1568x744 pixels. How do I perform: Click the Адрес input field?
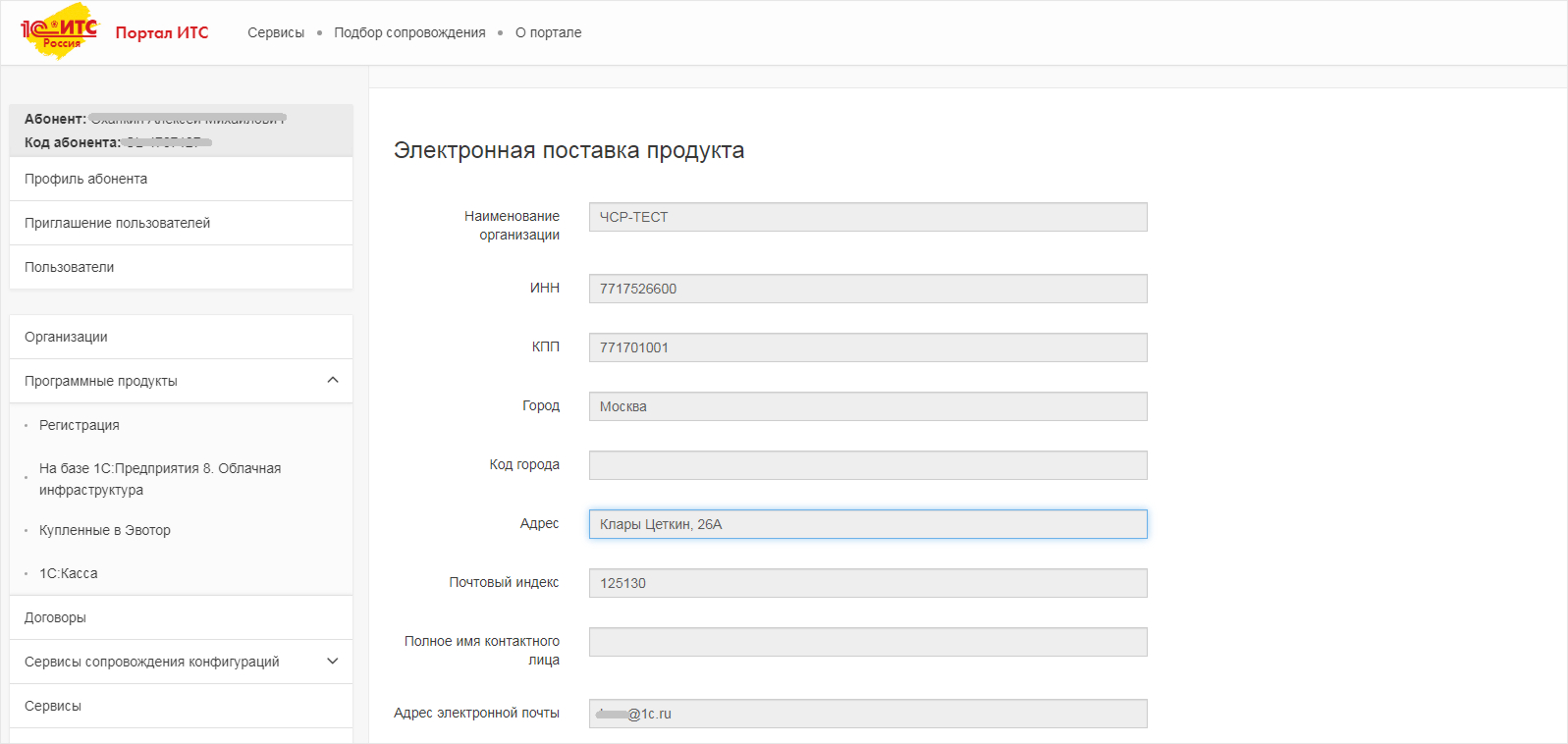(867, 524)
